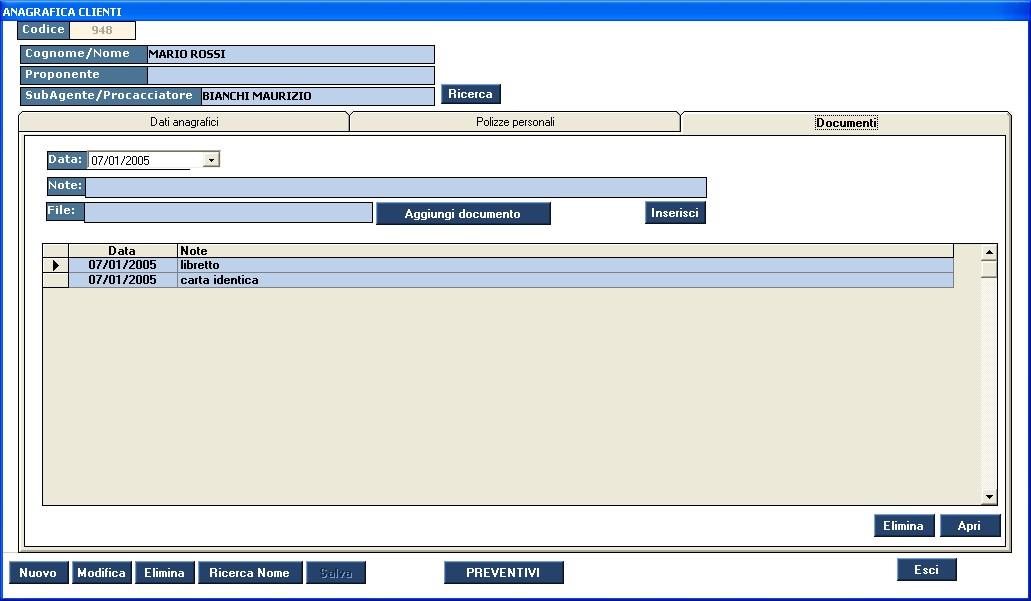1031x601 pixels.
Task: Open the Dati anagrafici tab
Action: pos(184,122)
